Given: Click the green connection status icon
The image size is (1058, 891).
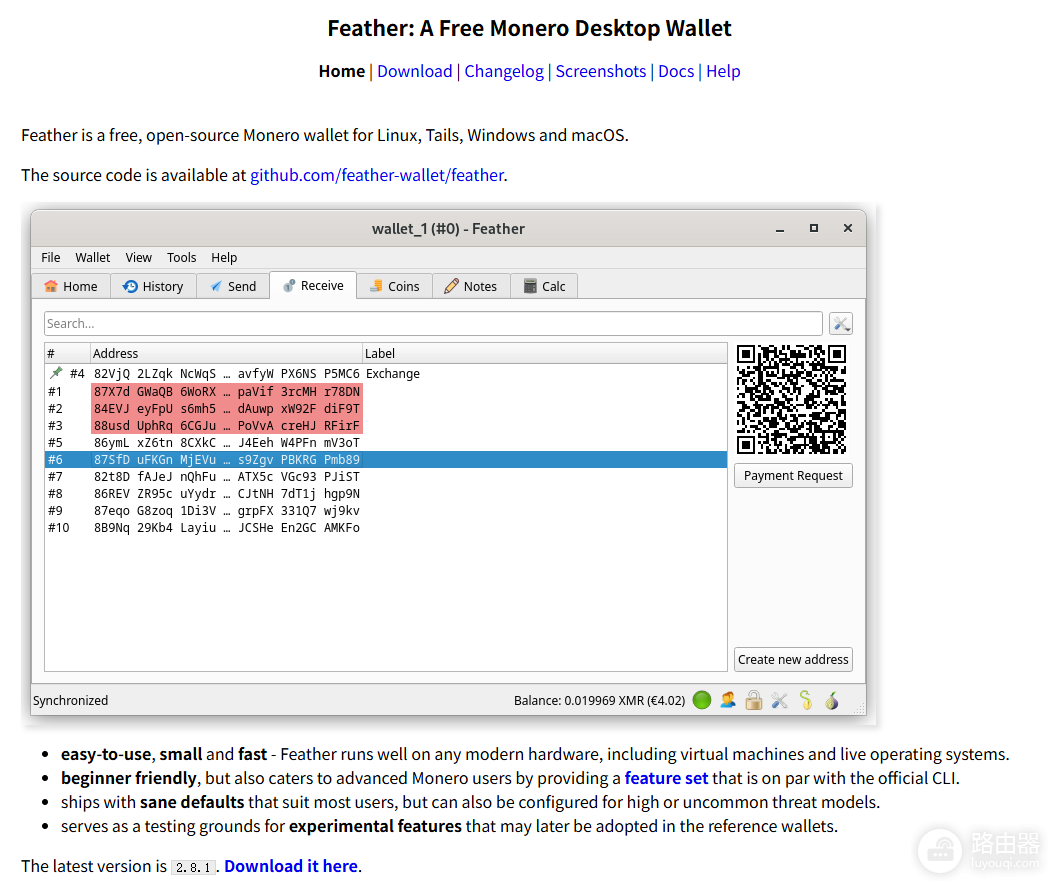Looking at the screenshot, I should 702,700.
